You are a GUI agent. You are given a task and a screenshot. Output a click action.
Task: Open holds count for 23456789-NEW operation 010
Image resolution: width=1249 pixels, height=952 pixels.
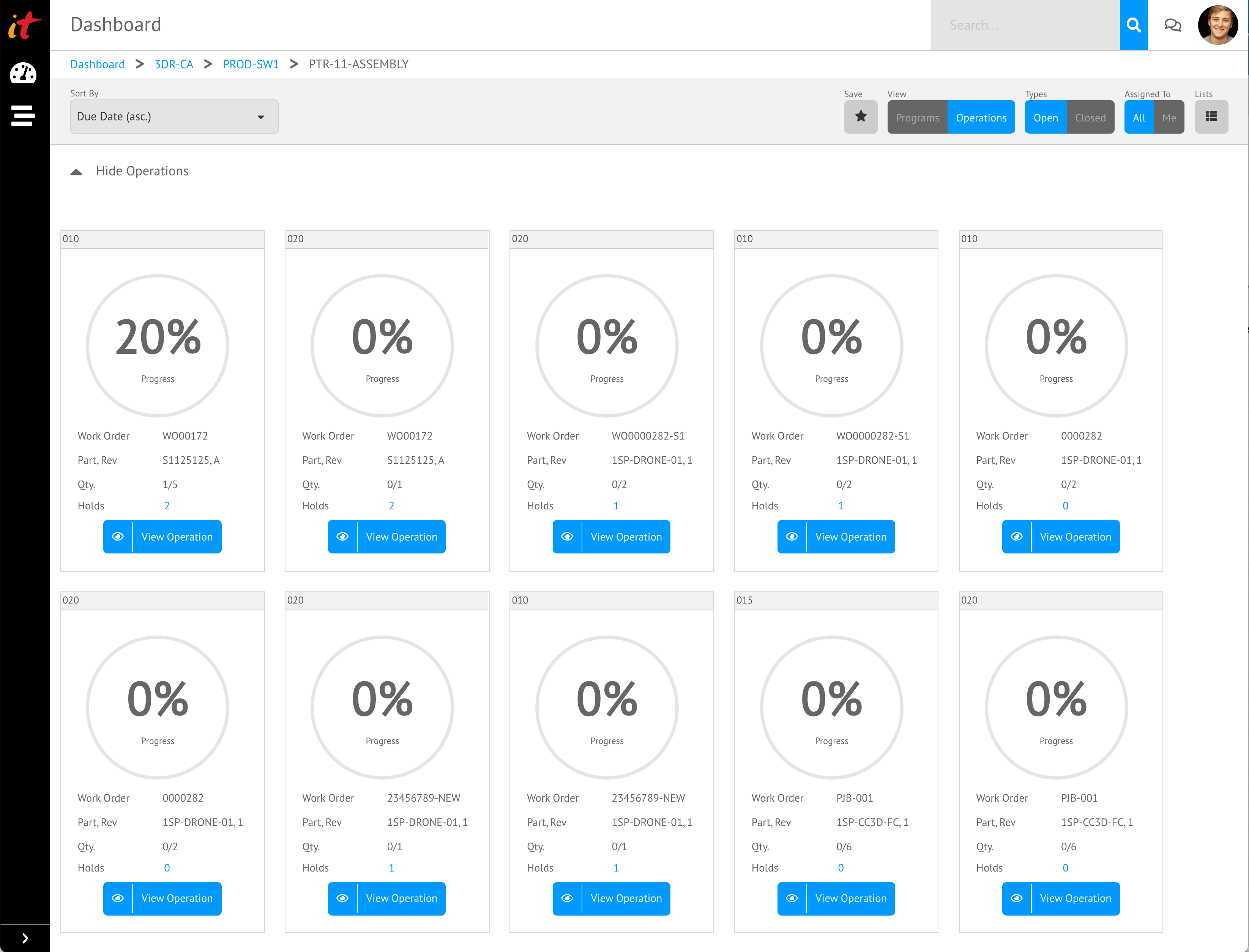click(x=616, y=868)
